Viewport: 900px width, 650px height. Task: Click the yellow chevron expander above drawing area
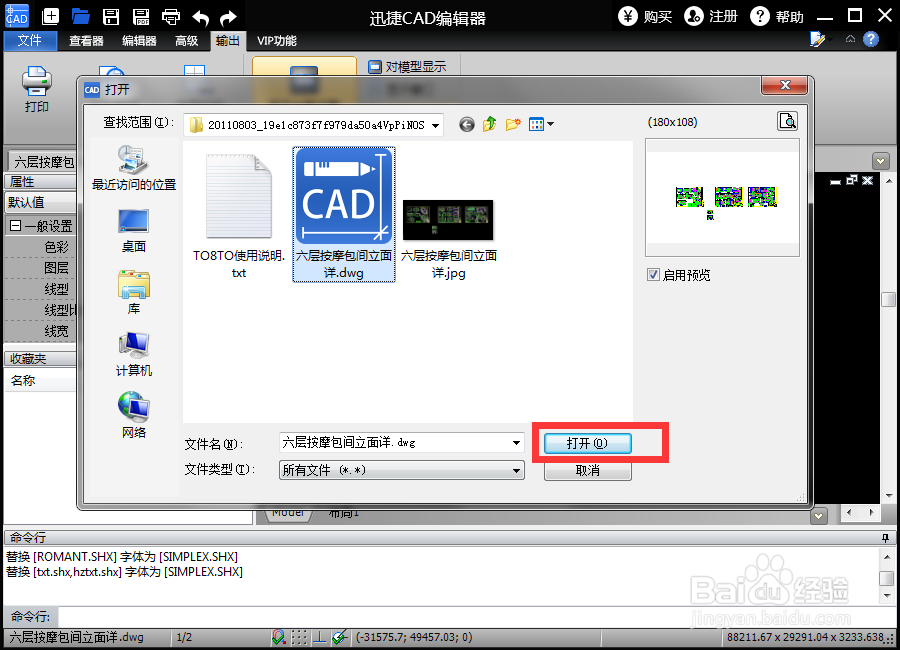[x=880, y=161]
